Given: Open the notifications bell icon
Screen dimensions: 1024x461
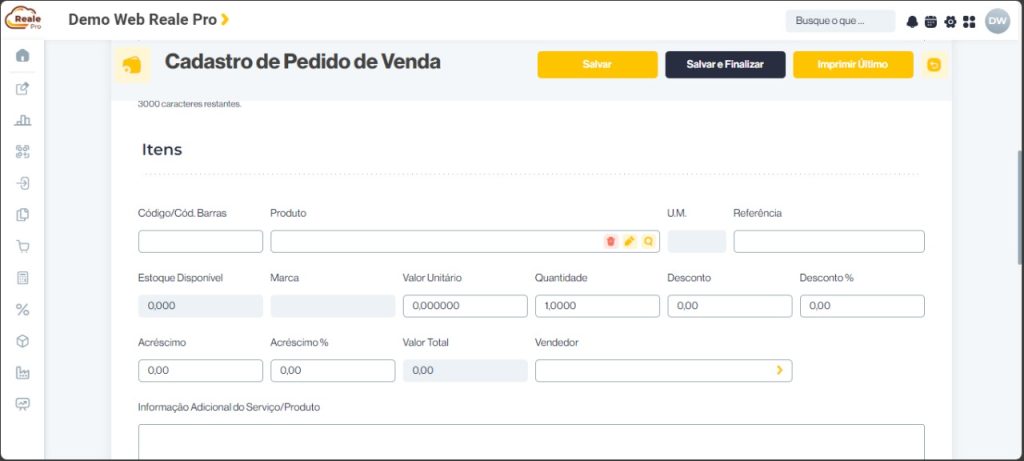Looking at the screenshot, I should [x=912, y=22].
